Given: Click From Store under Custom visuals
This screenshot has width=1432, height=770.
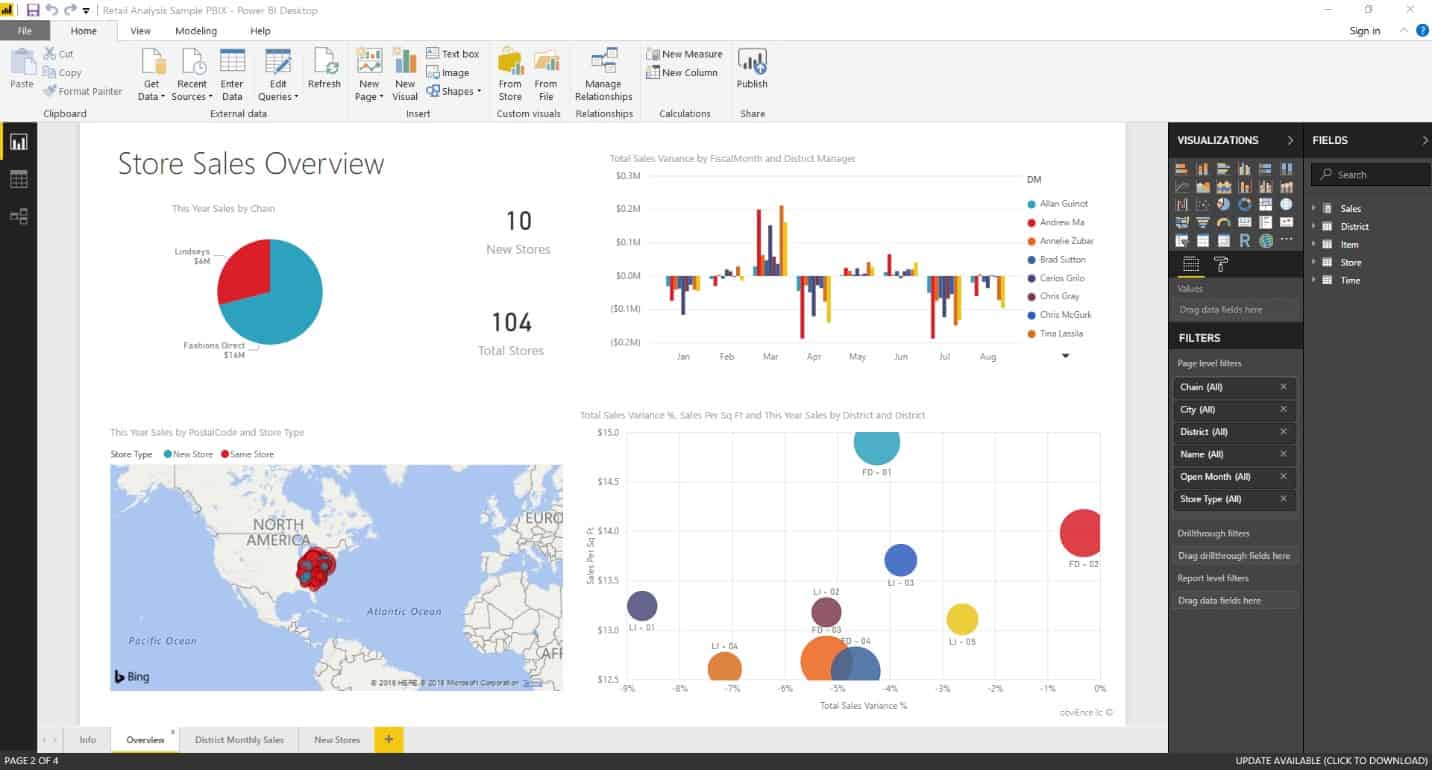Looking at the screenshot, I should 510,74.
